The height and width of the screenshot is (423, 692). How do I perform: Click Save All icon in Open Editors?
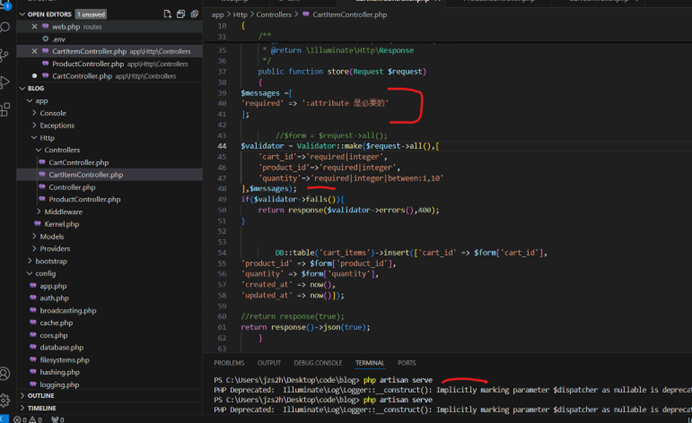pos(181,14)
